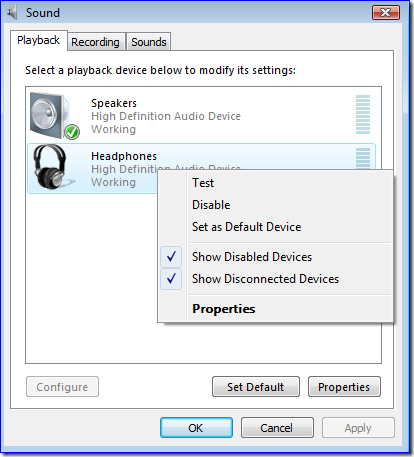Image resolution: width=414 pixels, height=457 pixels.
Task: Click the green default checkmark on Speakers
Action: (72, 132)
